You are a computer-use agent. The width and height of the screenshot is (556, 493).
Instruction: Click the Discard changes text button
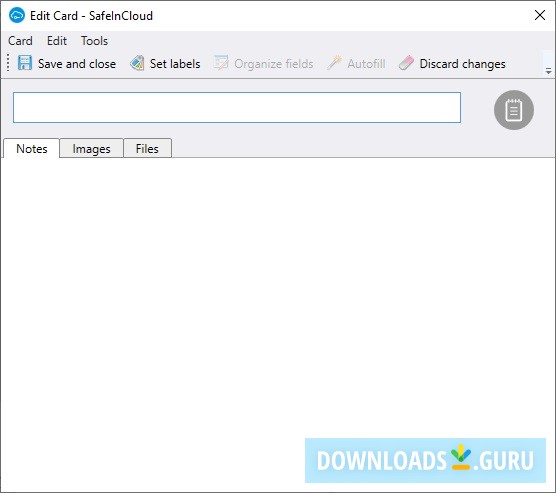tap(462, 64)
